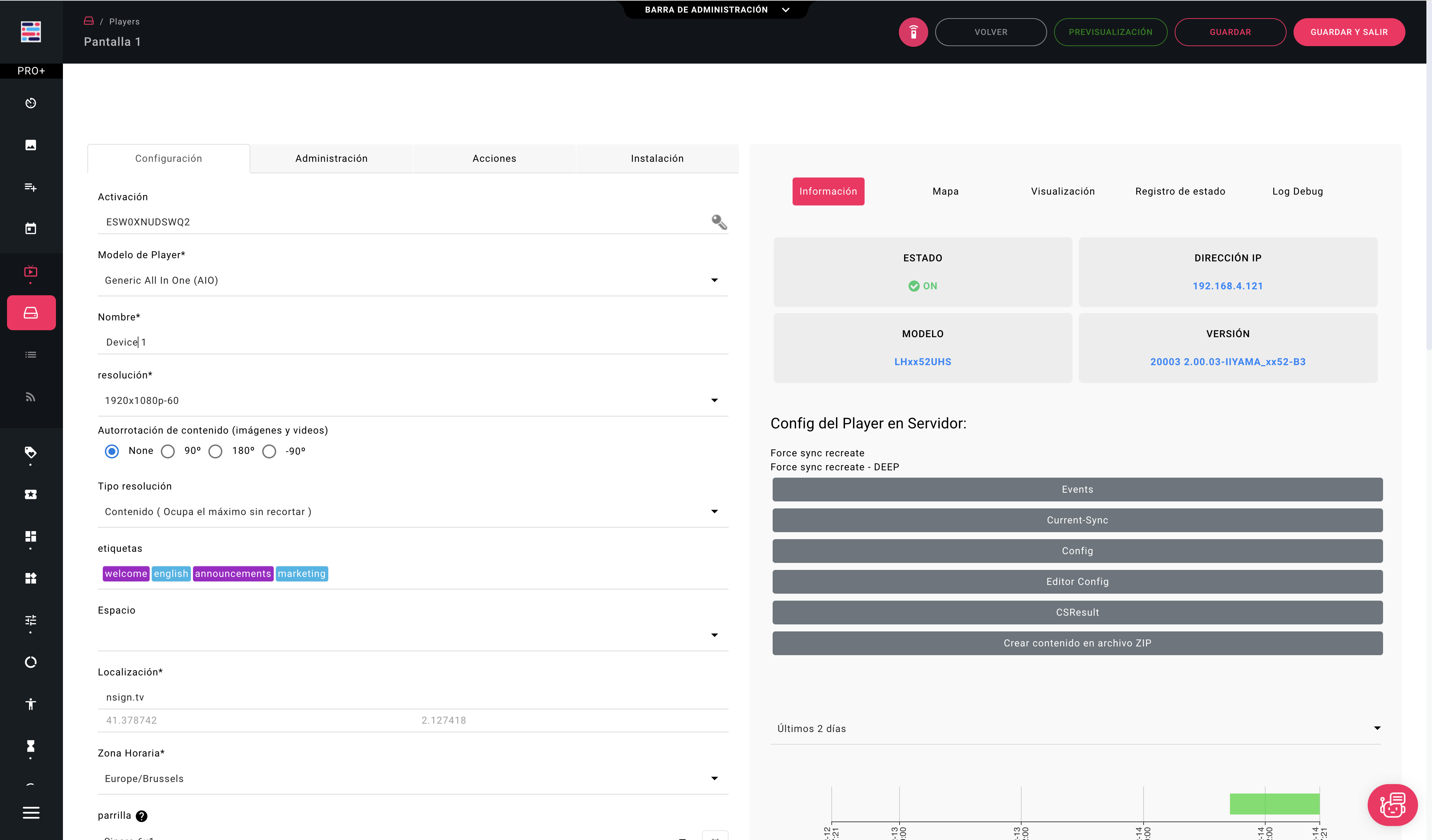
Task: Select 180° autorotation radio button
Action: tap(215, 451)
